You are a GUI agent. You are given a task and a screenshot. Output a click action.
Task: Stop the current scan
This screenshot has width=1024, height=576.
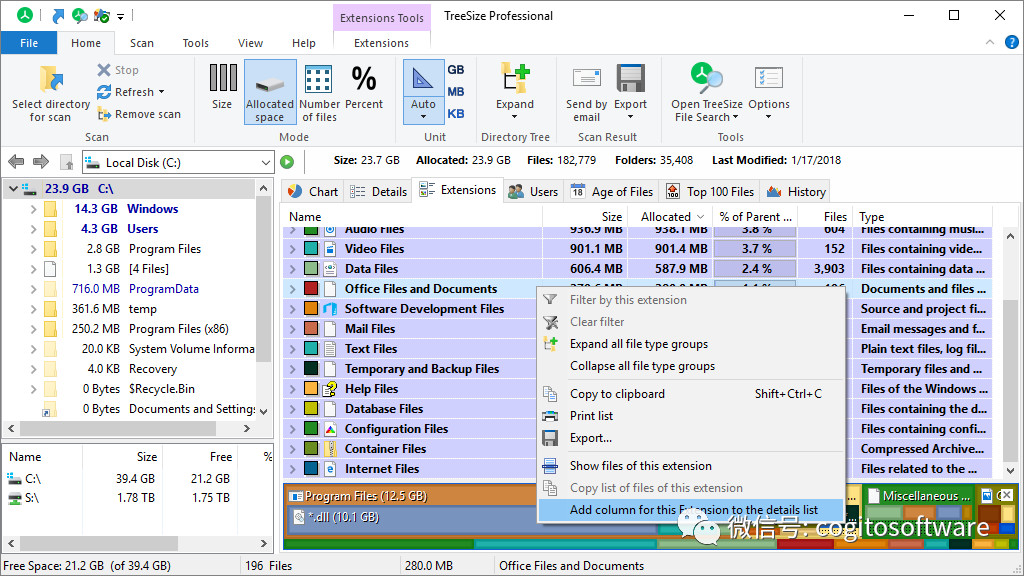tap(118, 70)
